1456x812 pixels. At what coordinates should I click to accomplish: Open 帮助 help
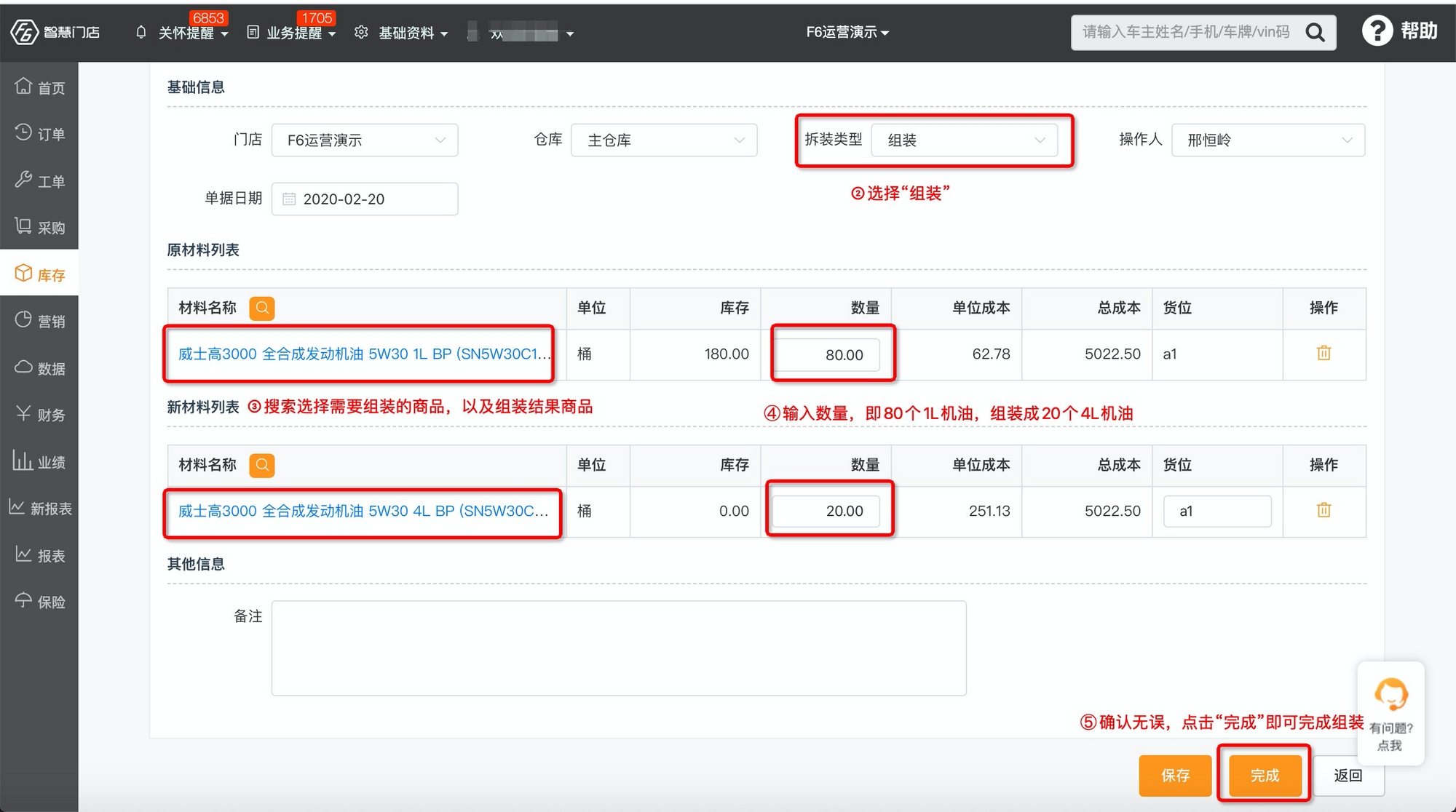pyautogui.click(x=1399, y=31)
